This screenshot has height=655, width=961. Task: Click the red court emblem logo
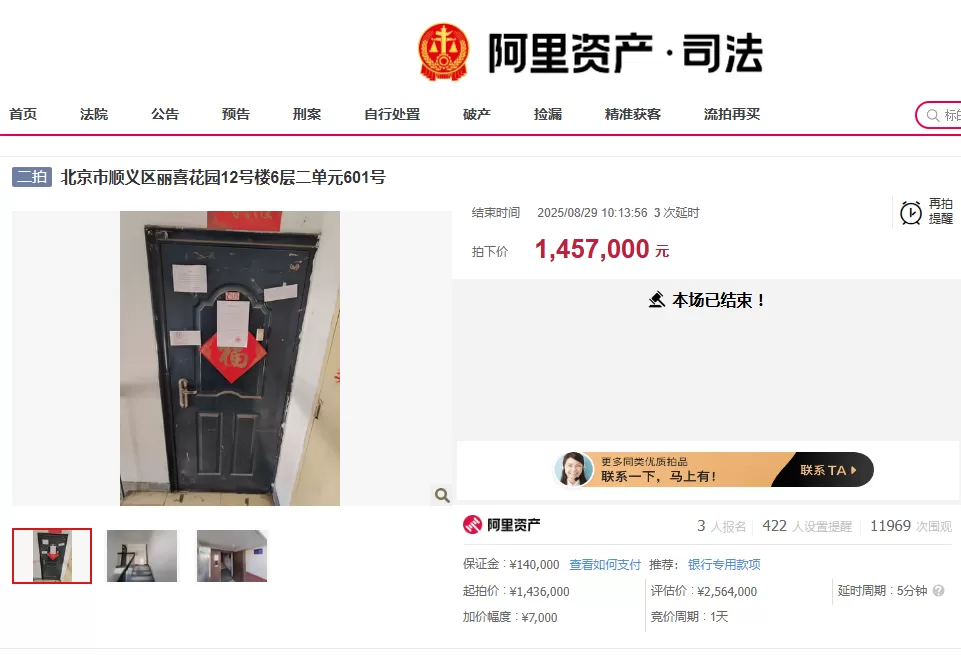coord(443,52)
